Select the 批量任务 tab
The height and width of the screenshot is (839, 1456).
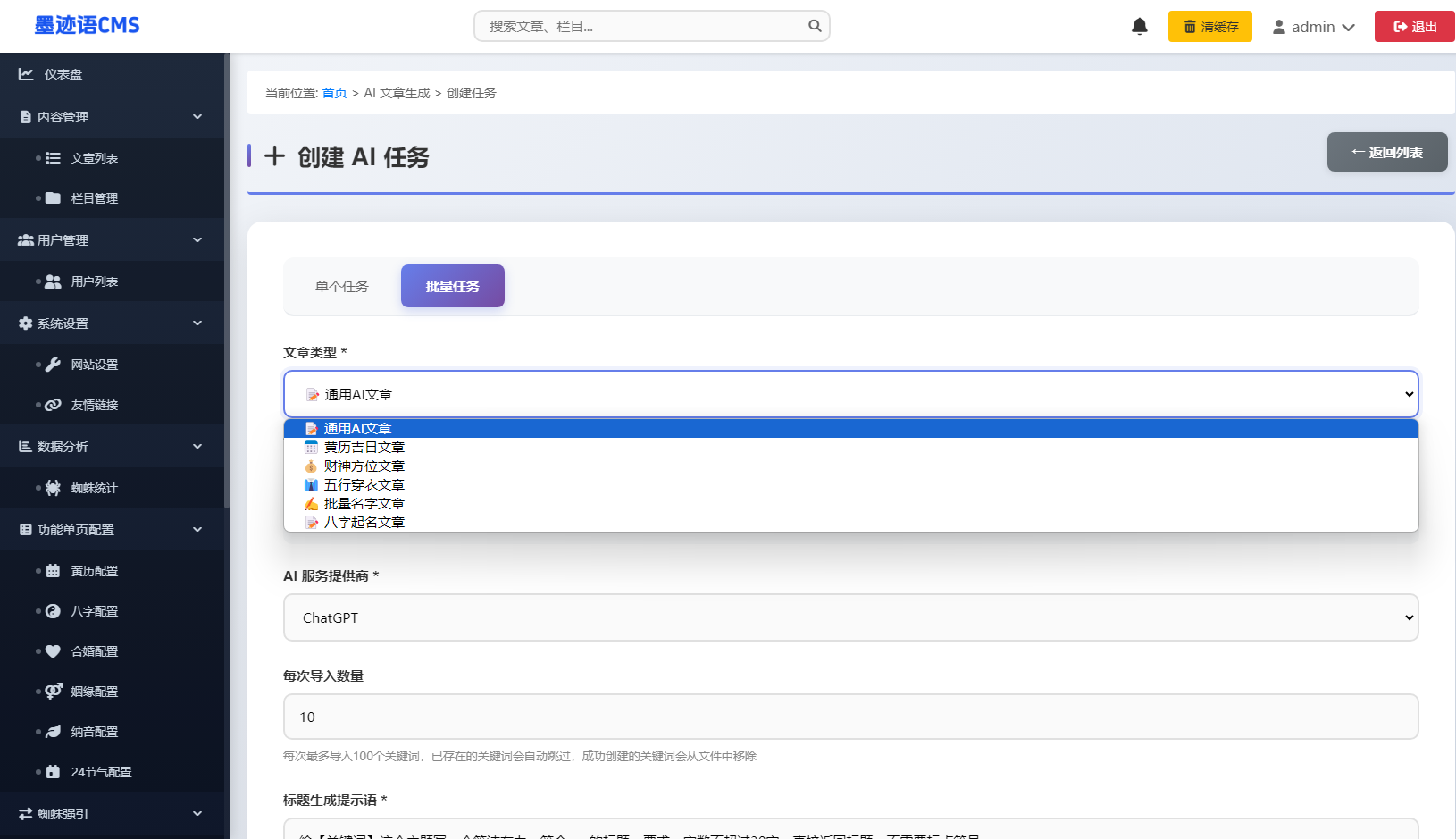[x=452, y=287]
